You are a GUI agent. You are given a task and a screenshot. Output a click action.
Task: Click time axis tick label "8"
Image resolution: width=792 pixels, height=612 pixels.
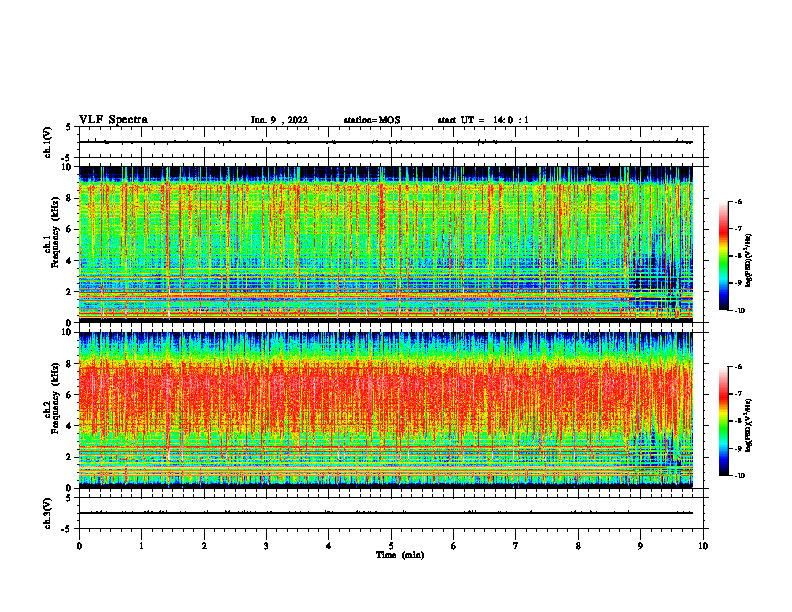[578, 546]
